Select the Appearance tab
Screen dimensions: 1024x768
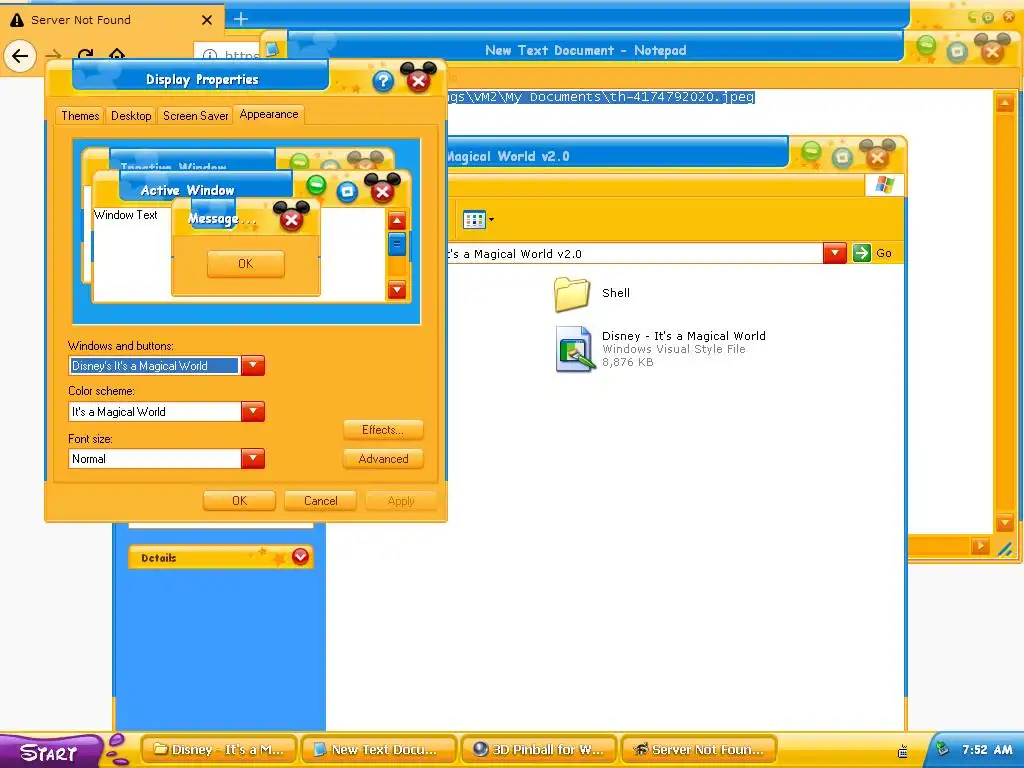tap(268, 114)
